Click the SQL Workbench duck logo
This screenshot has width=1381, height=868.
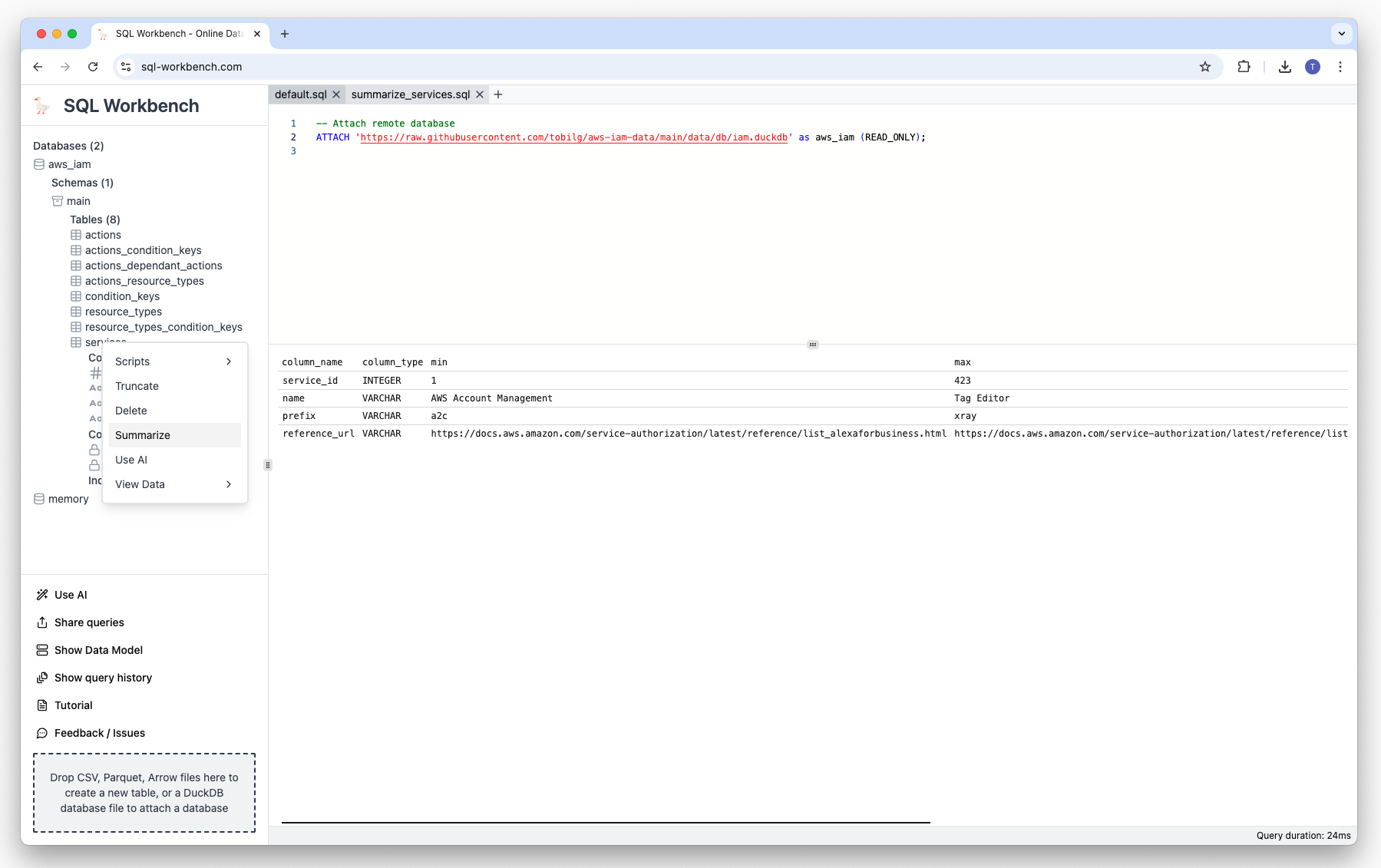41,105
